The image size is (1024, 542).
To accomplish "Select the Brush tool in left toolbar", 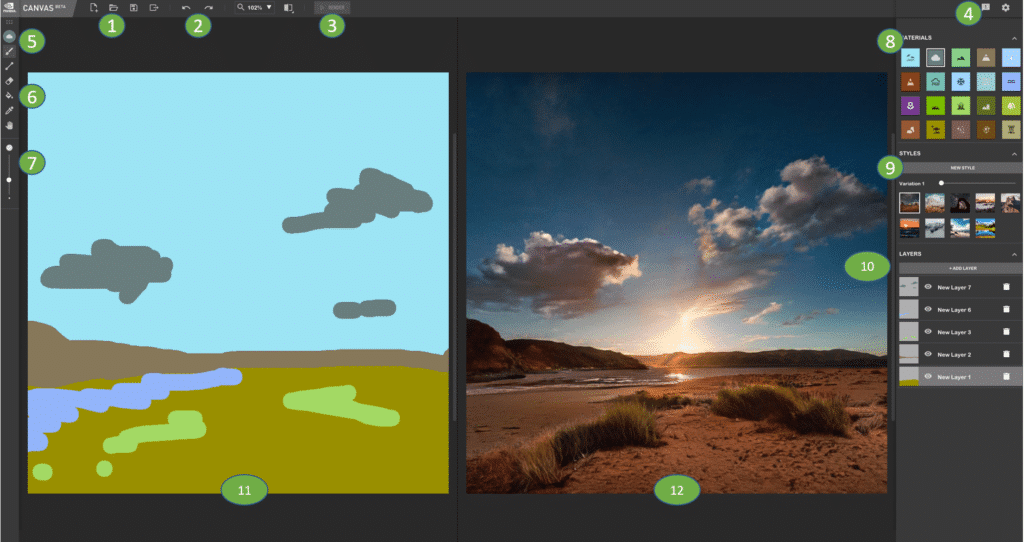I will click(x=9, y=50).
